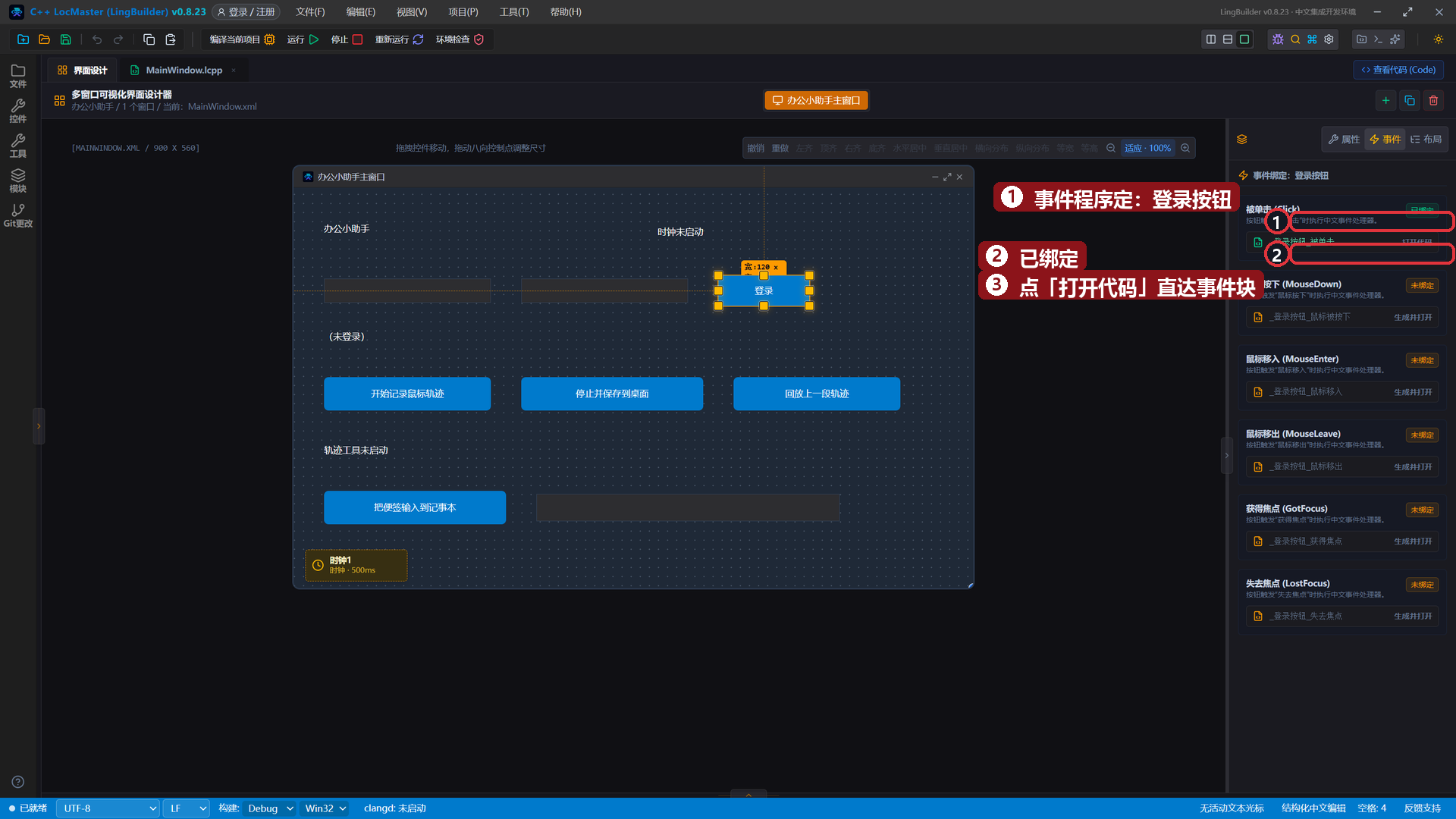Viewport: 1456px width, 819px height.
Task: Delete window with red trash icon
Action: click(1433, 100)
